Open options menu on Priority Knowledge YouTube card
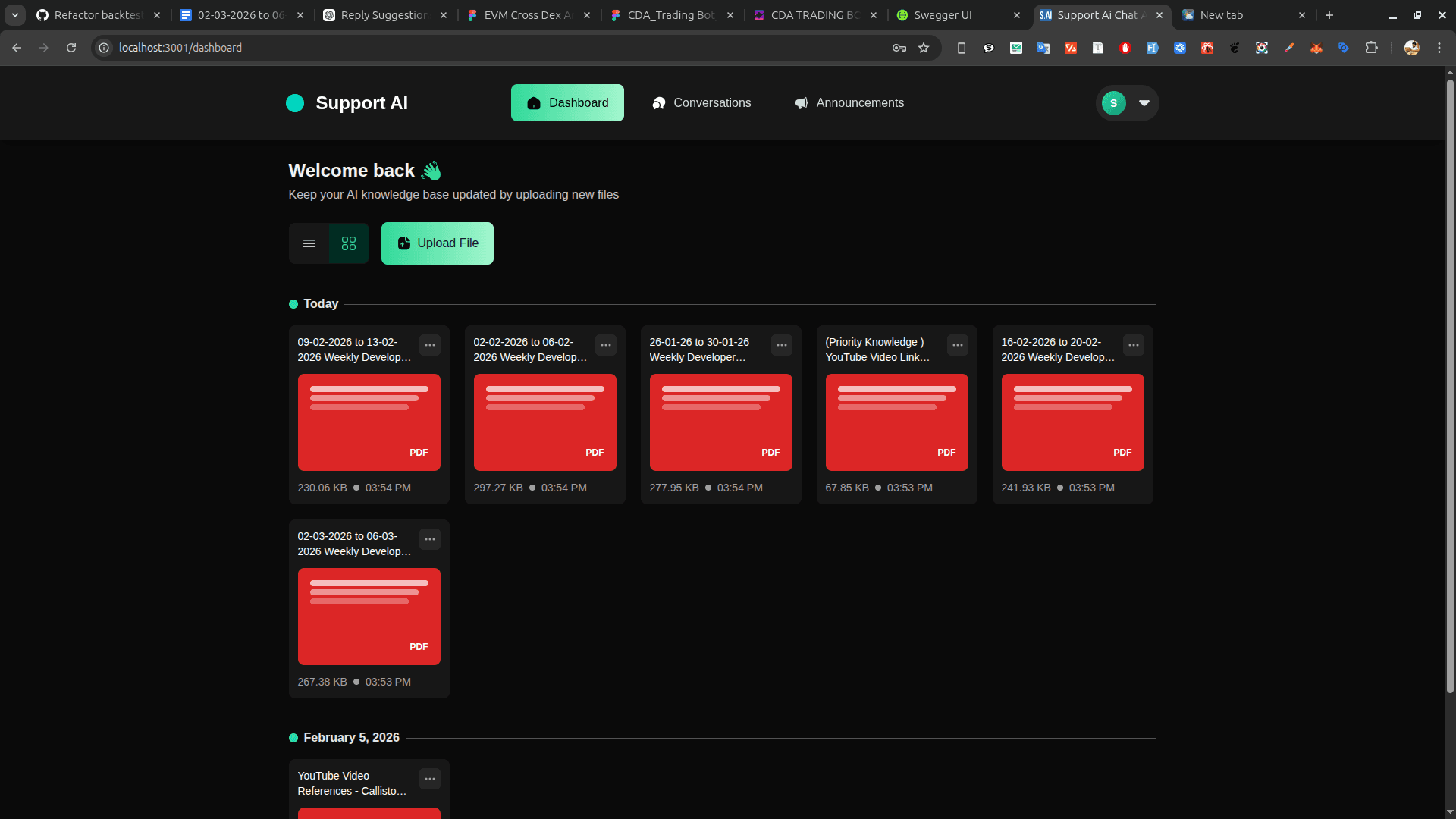 [957, 345]
